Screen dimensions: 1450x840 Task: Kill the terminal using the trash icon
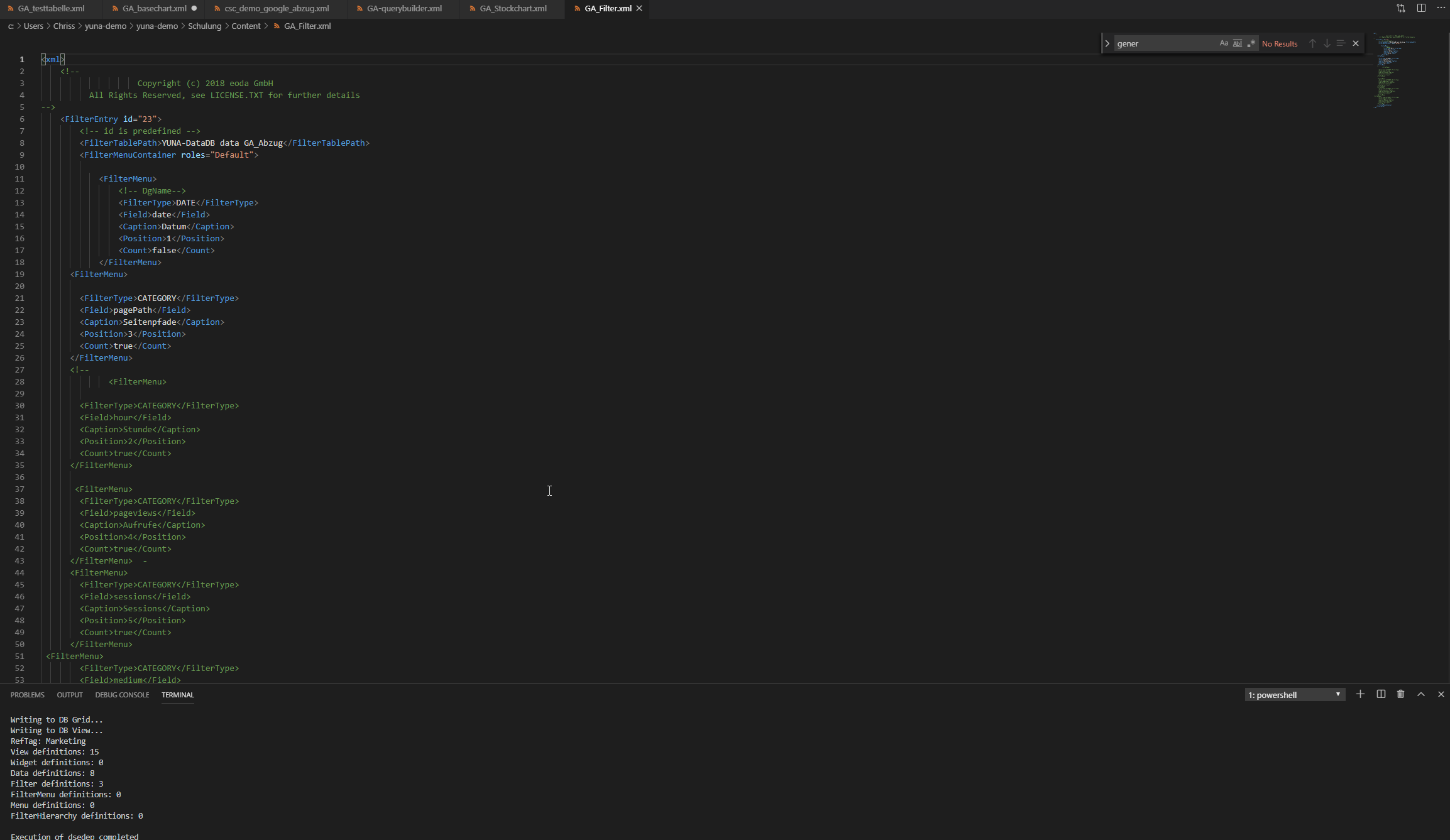(x=1400, y=694)
